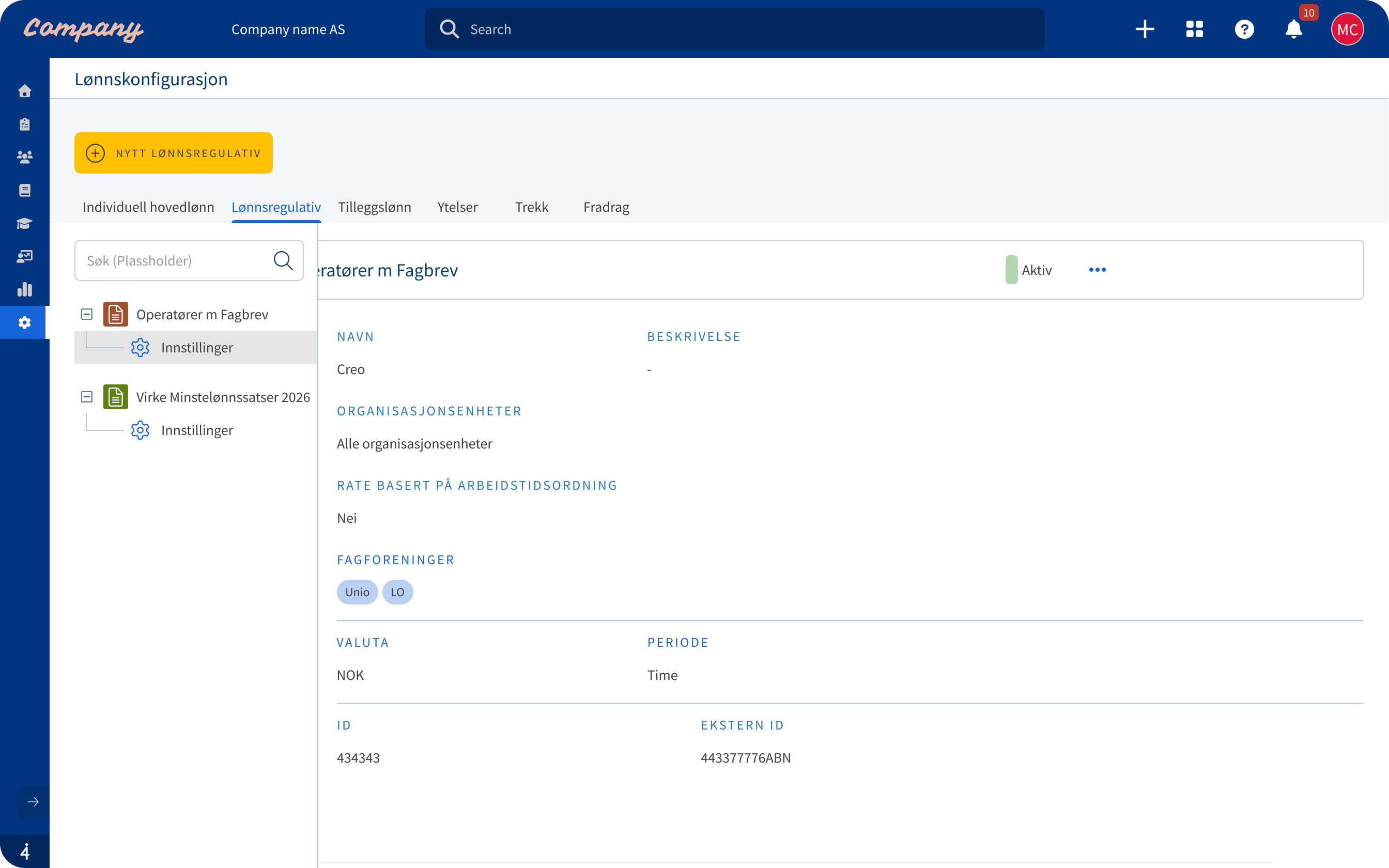The width and height of the screenshot is (1389, 868).
Task: Open the presentation chart icon in sidebar
Action: tap(24, 256)
